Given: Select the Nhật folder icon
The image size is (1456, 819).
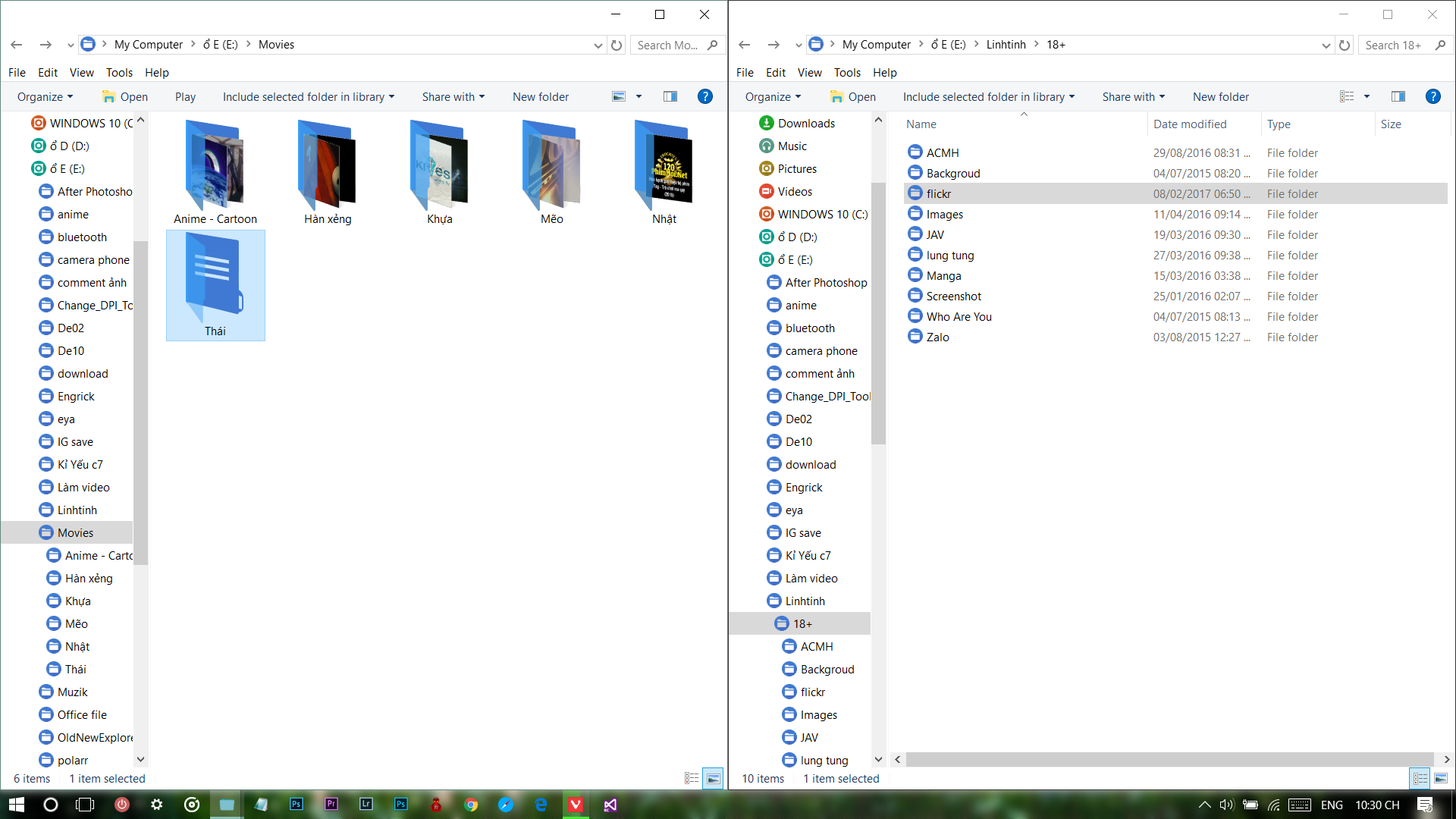Looking at the screenshot, I should click(664, 165).
